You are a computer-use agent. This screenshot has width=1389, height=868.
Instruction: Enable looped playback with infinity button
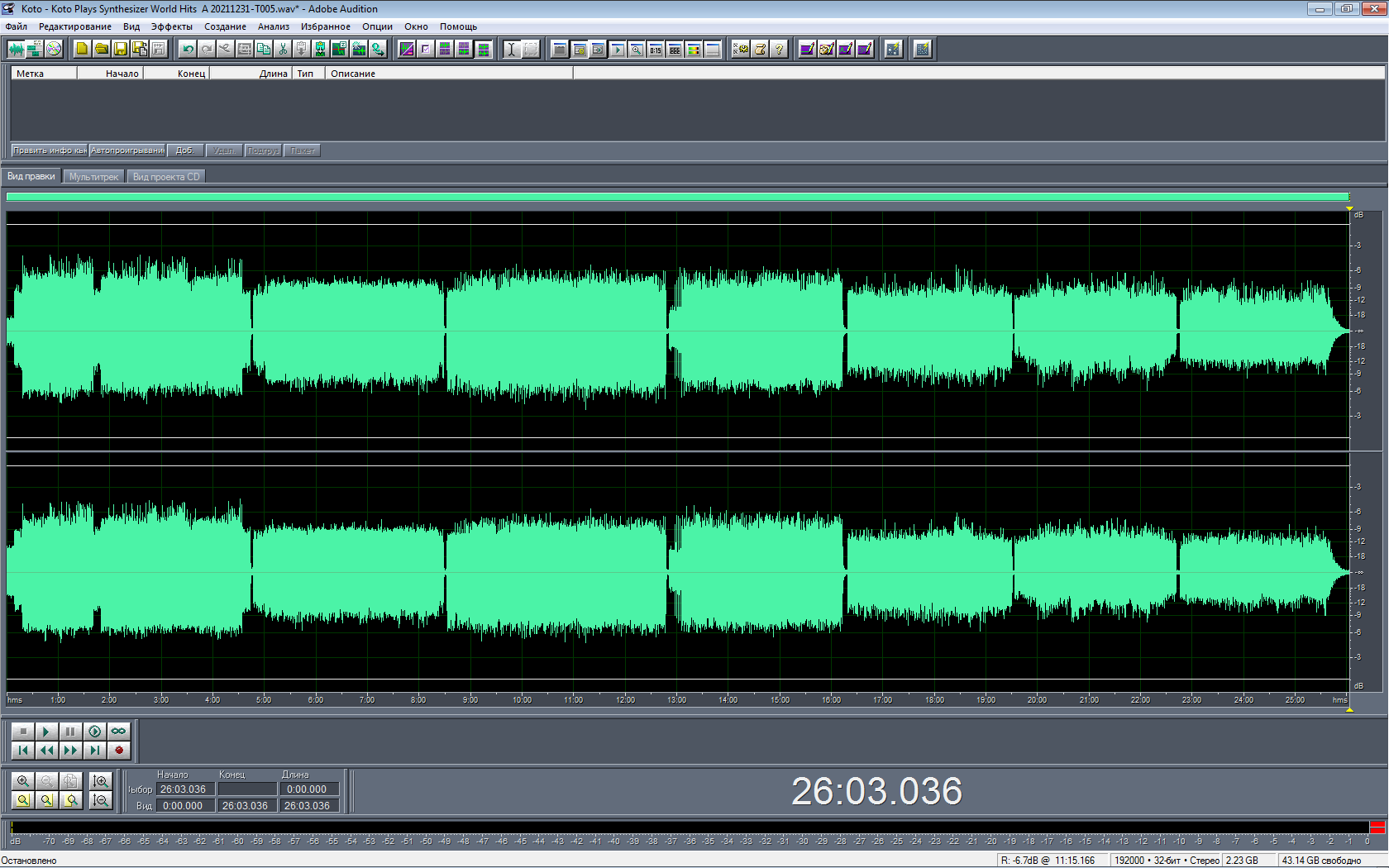118,731
